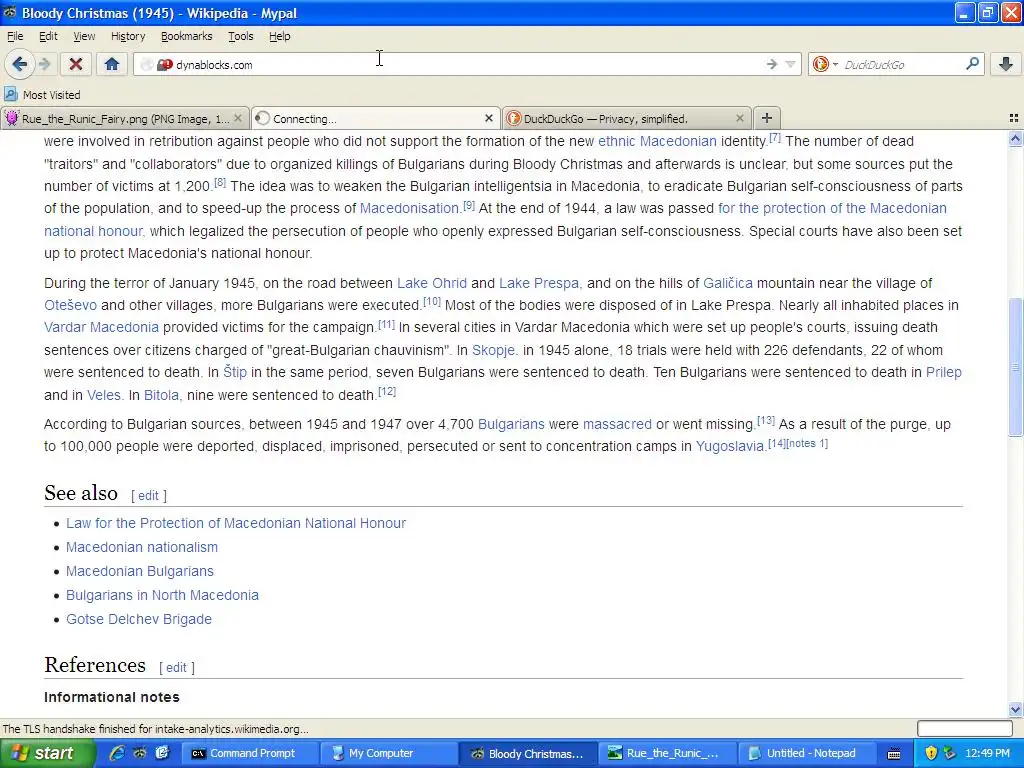Click the [notes 1] reference

pos(807,443)
